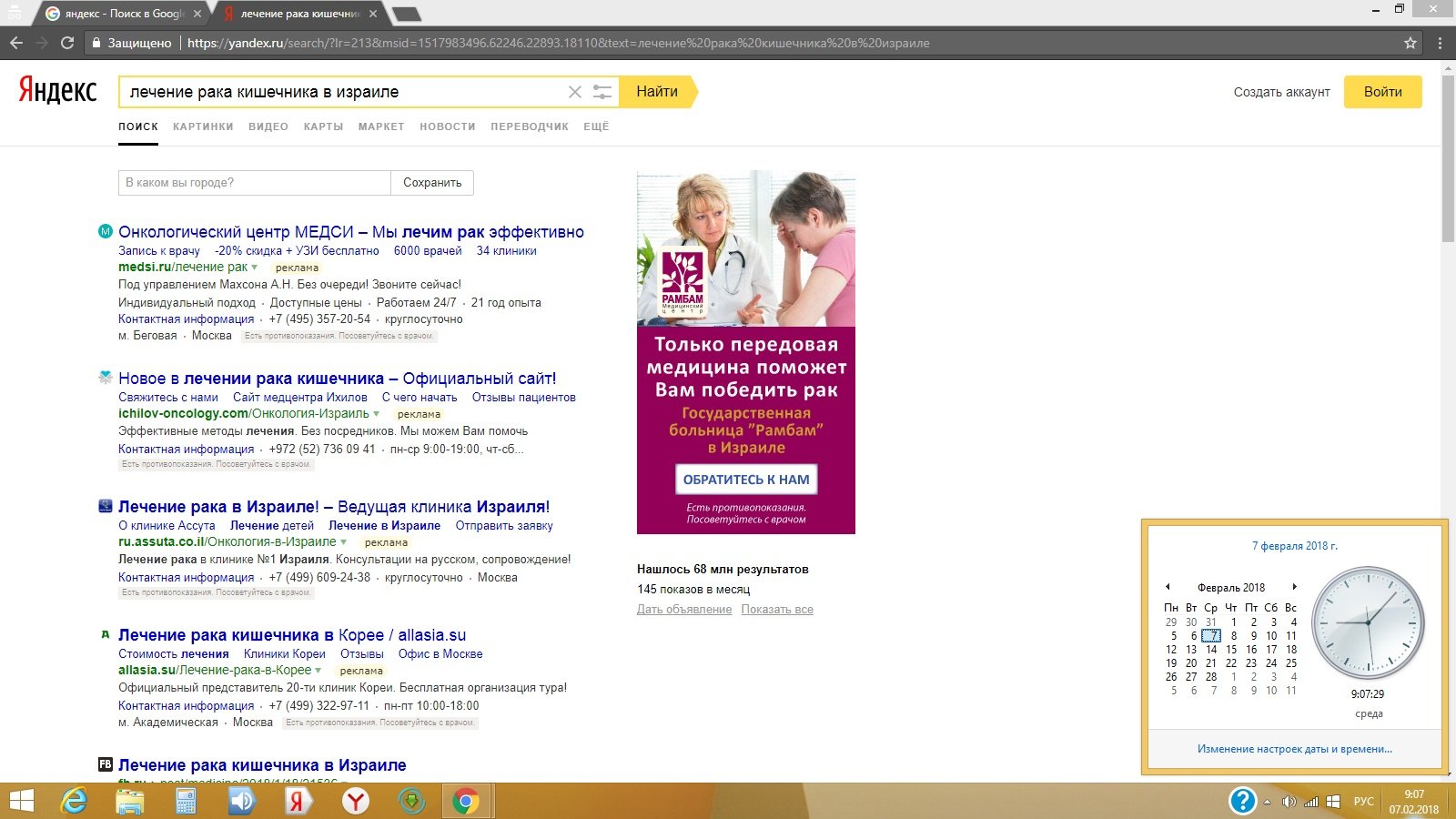
Task: Switch to the КАРТЫ tab
Action: point(323,126)
